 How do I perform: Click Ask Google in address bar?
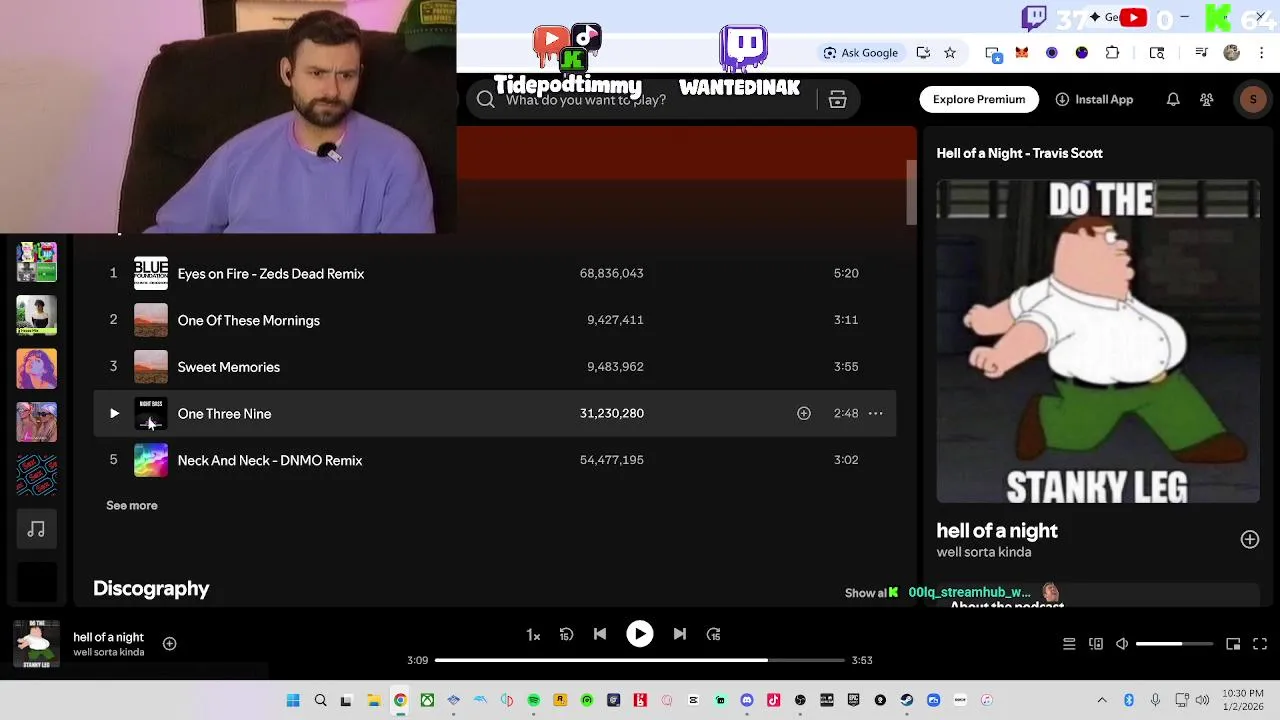coord(860,53)
